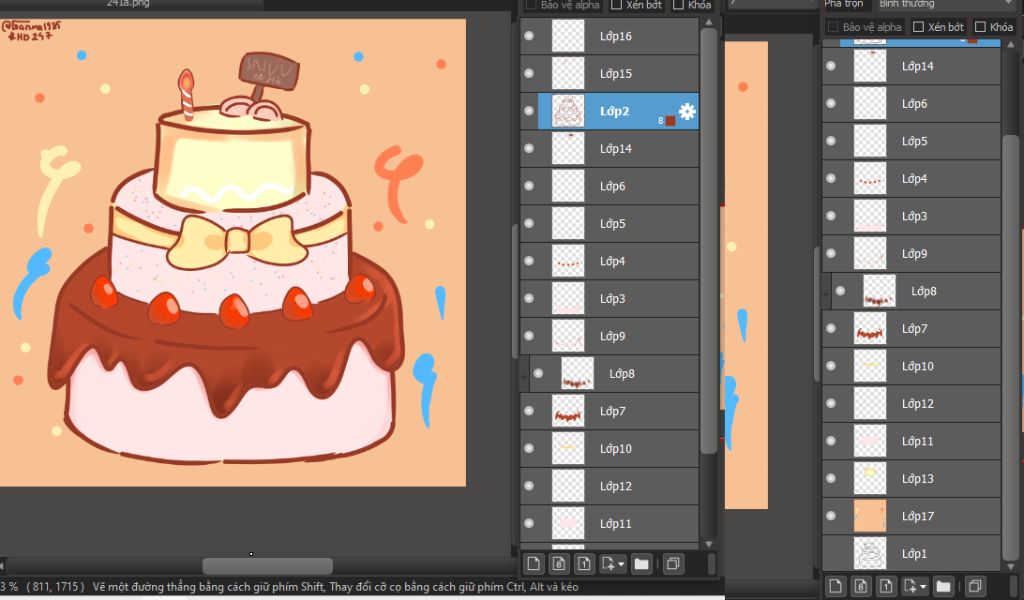Duplicate the layer using right panel icon
This screenshot has height=600, width=1024.
pos(974,586)
